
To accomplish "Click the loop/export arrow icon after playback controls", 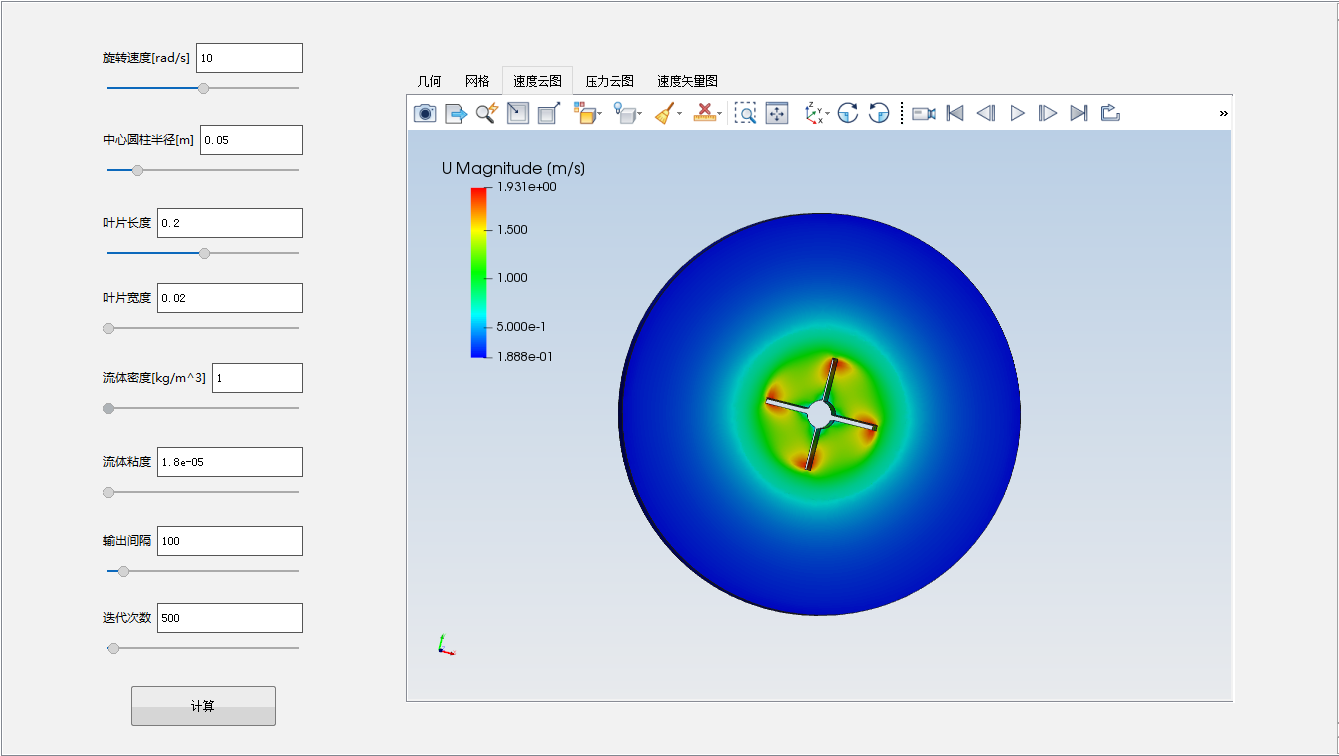I will [1110, 113].
